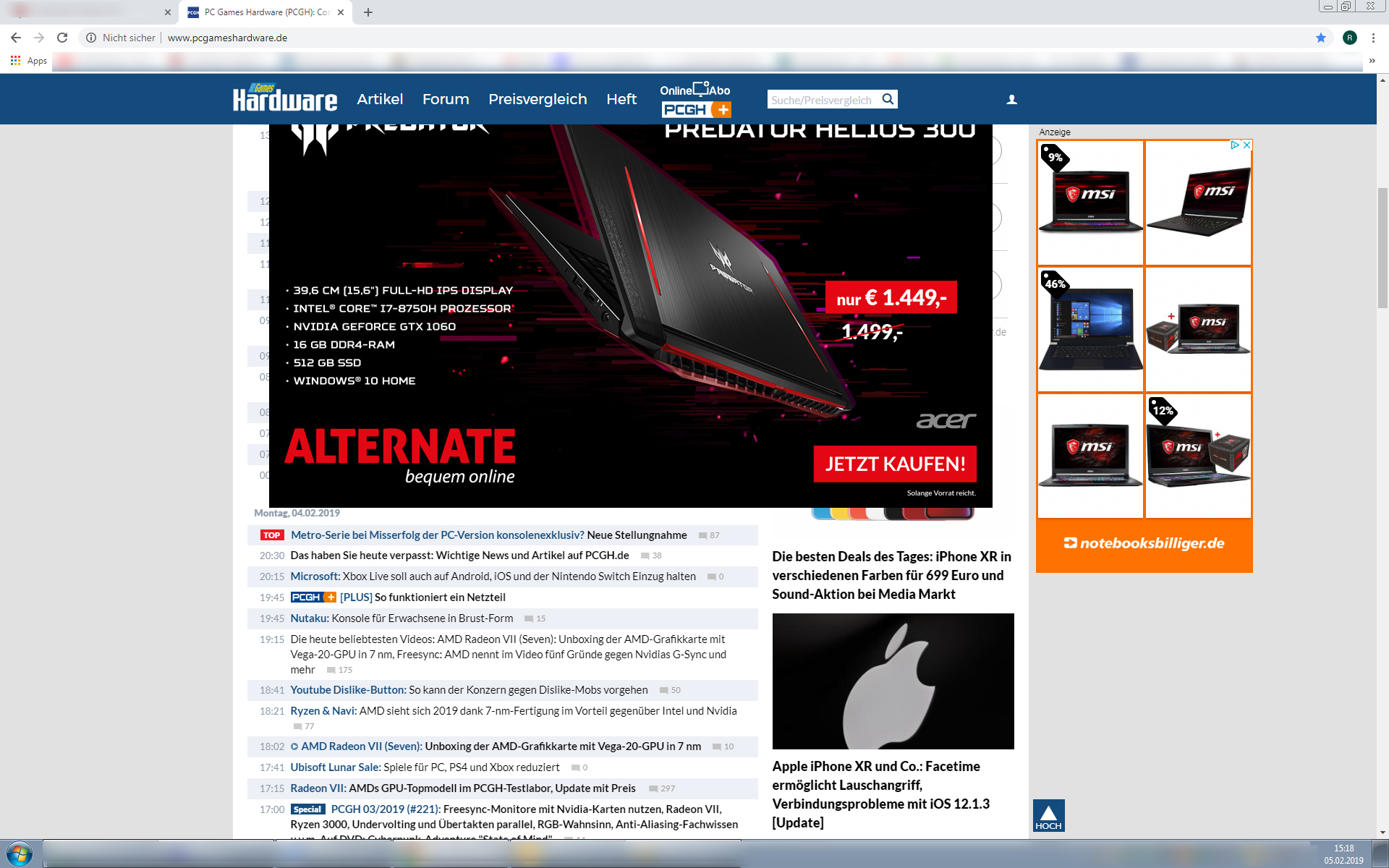
Task: Open comments count 297 on Radeon VII article
Action: tap(662, 788)
